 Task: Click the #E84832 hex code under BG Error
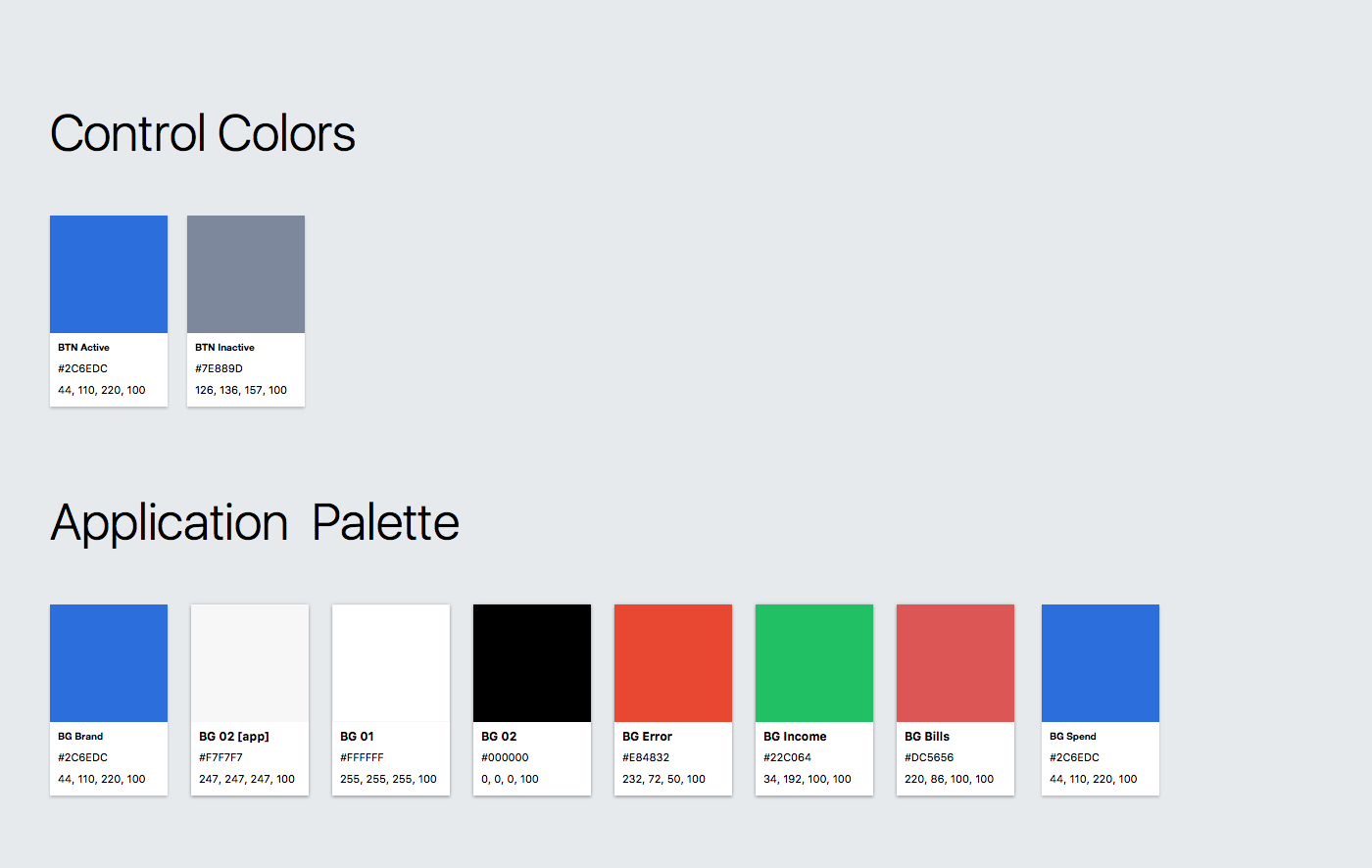646,758
